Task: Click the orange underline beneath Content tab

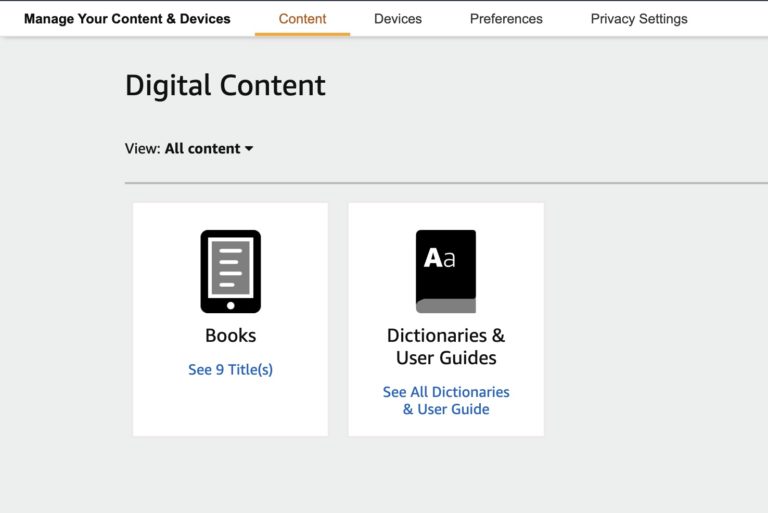Action: tap(302, 34)
